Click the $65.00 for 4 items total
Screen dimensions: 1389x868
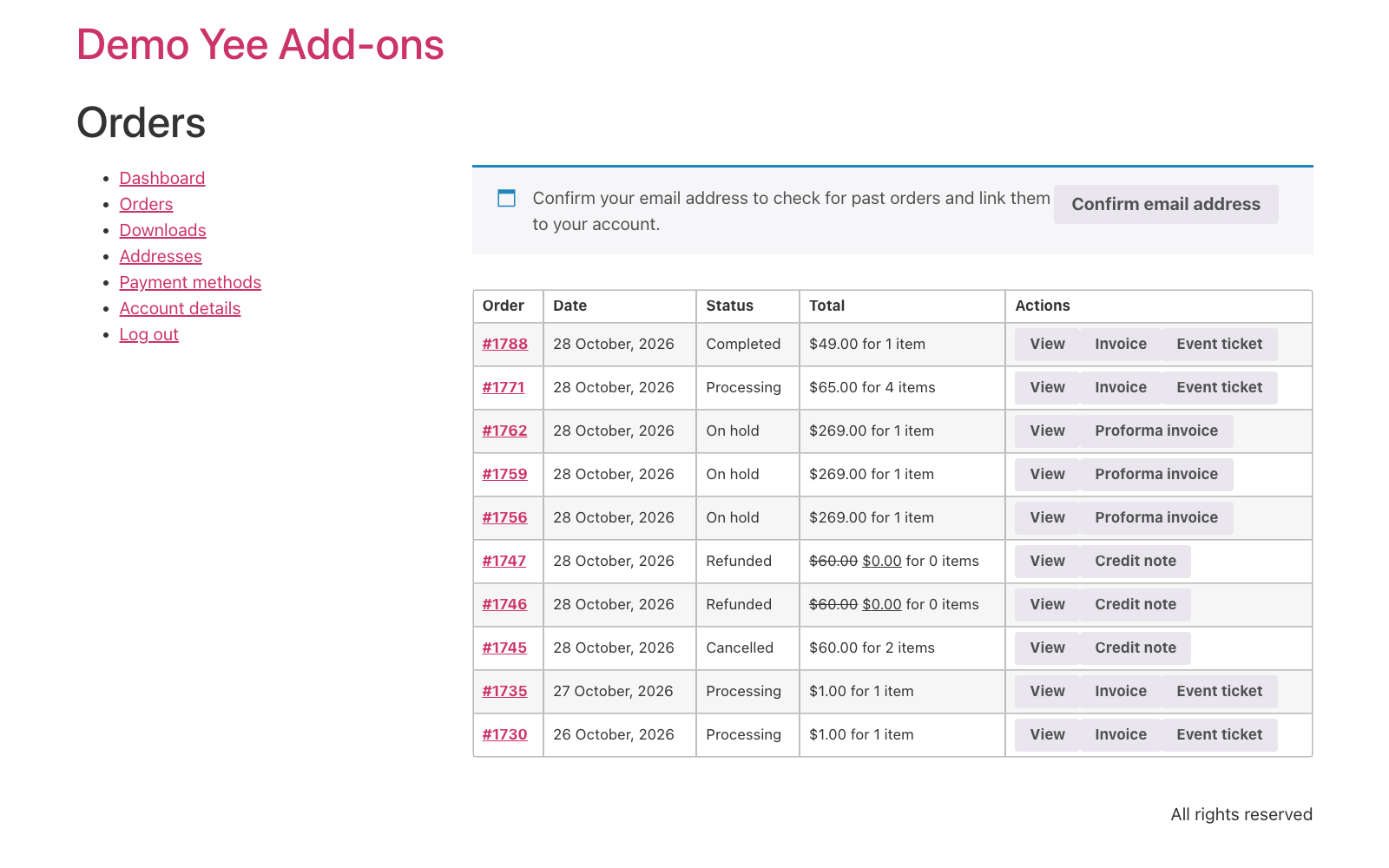click(x=872, y=387)
